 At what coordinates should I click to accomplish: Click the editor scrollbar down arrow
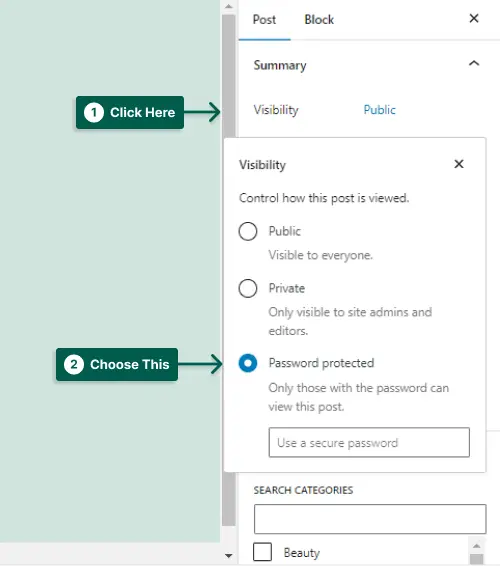tap(229, 556)
